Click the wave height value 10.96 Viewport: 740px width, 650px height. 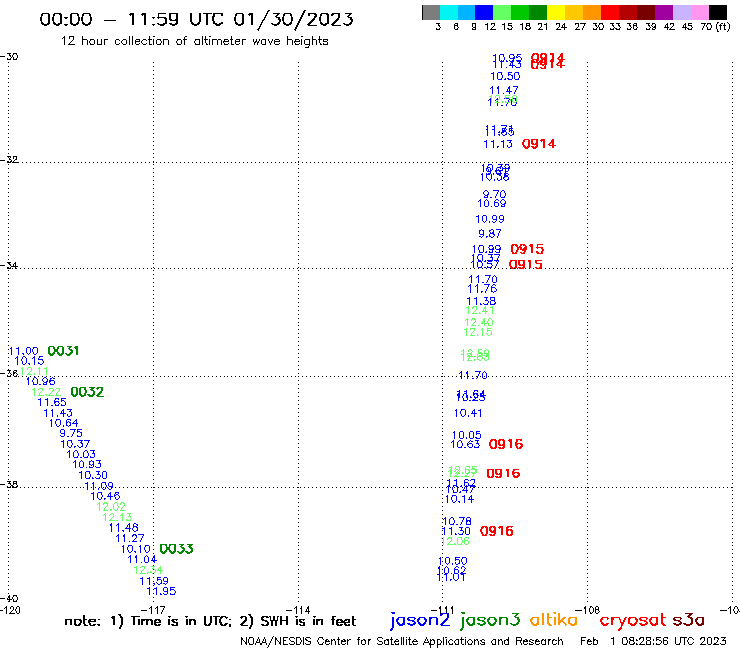click(41, 381)
